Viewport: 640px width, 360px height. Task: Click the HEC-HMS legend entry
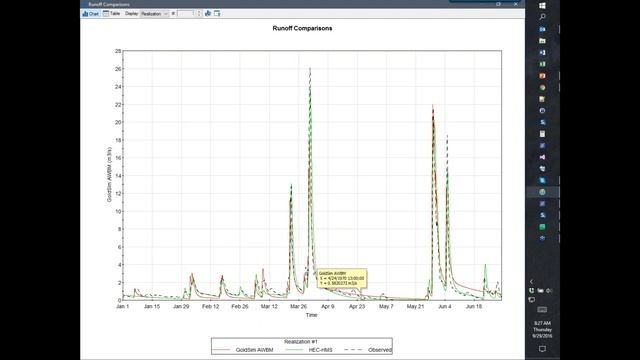click(x=320, y=350)
